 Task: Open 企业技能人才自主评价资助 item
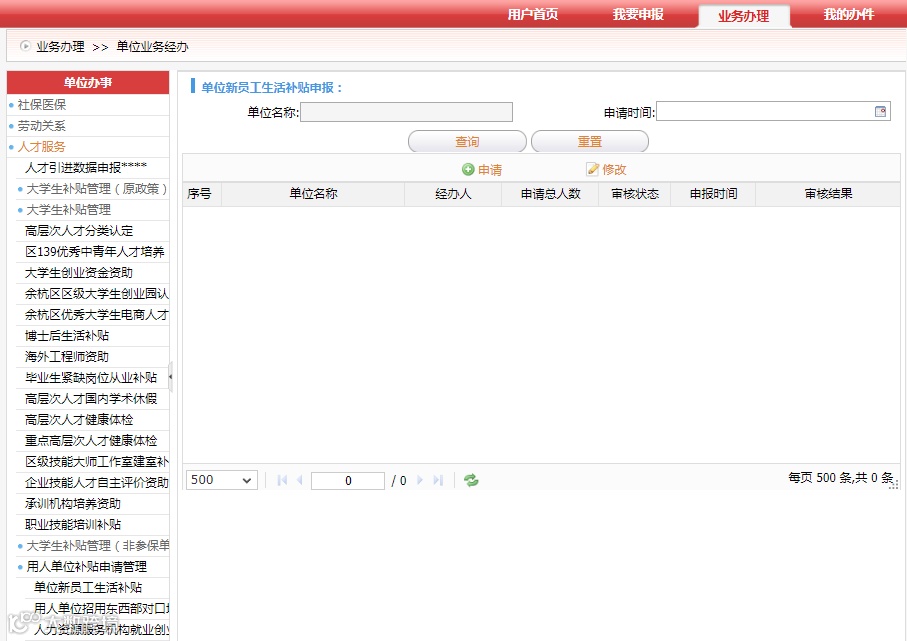pyautogui.click(x=97, y=482)
